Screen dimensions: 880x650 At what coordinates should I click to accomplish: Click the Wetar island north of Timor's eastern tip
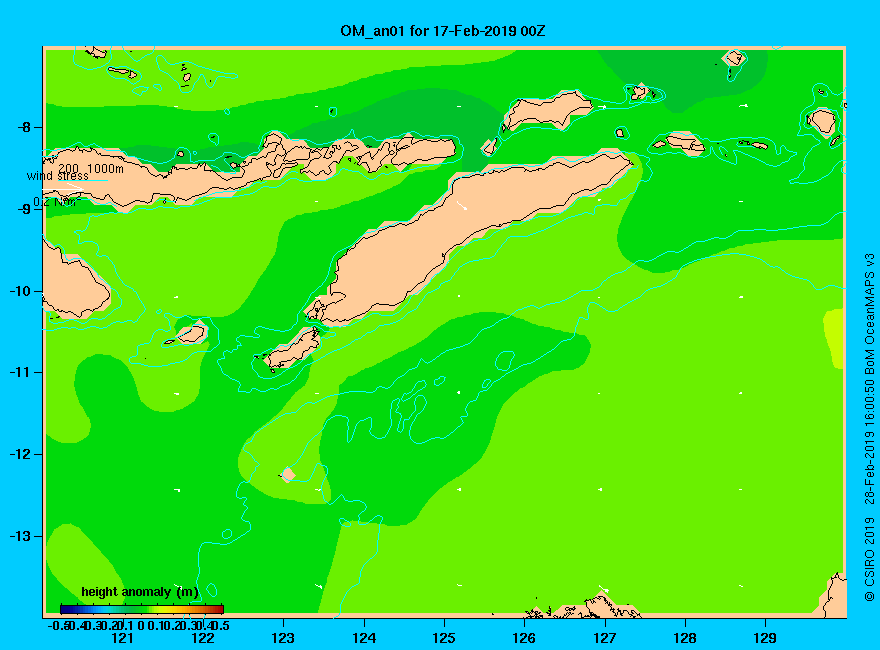[x=546, y=110]
